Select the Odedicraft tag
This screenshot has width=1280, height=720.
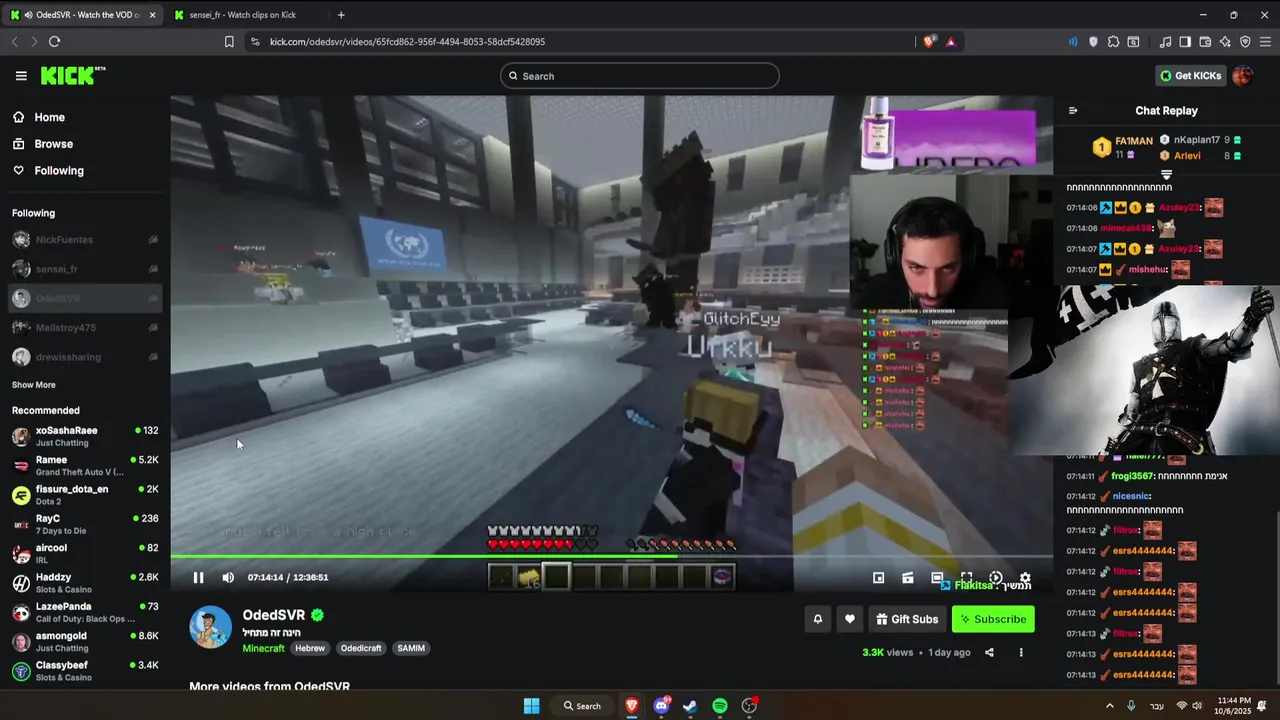361,648
